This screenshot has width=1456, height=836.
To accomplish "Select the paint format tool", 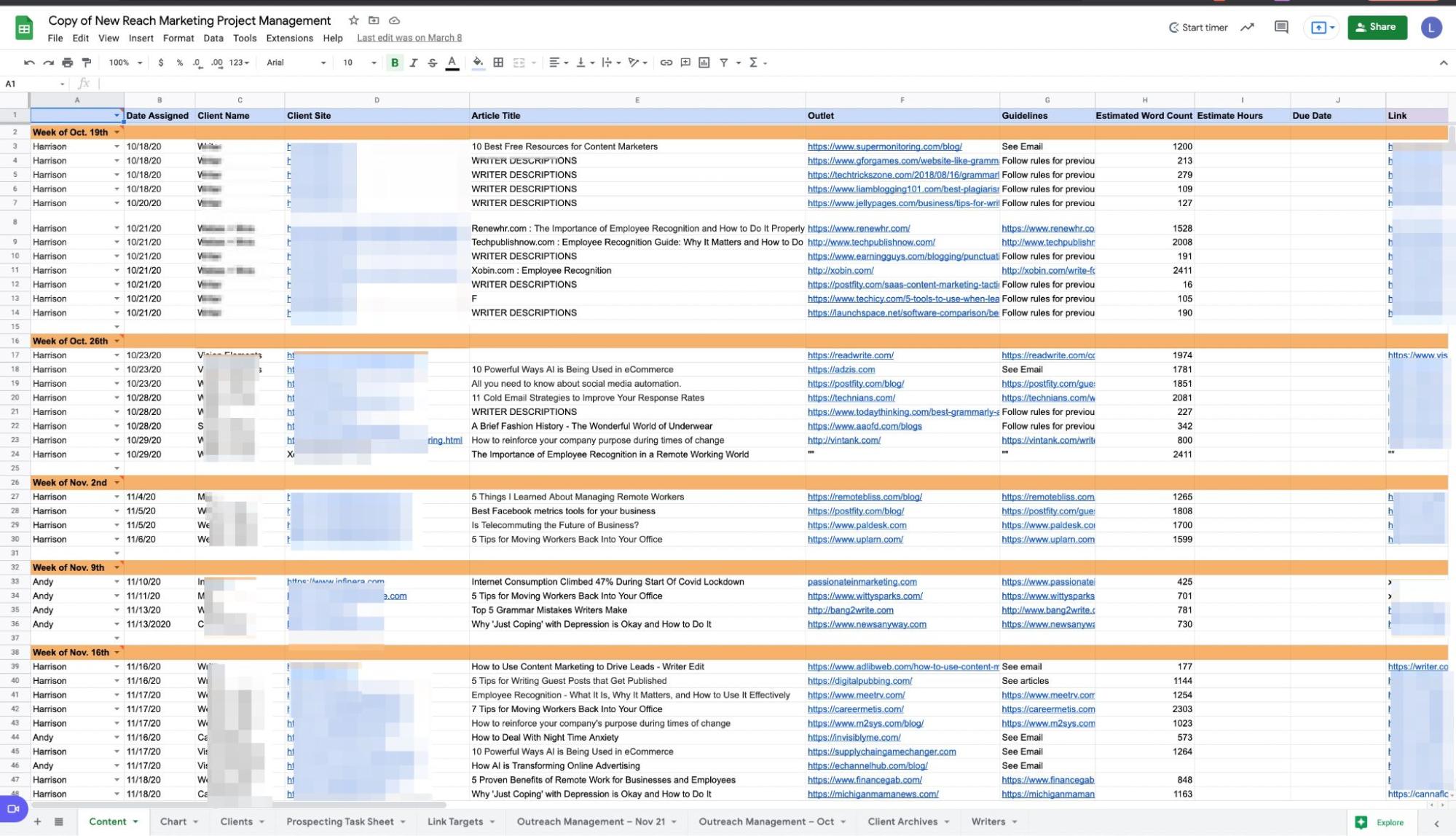I will point(87,63).
